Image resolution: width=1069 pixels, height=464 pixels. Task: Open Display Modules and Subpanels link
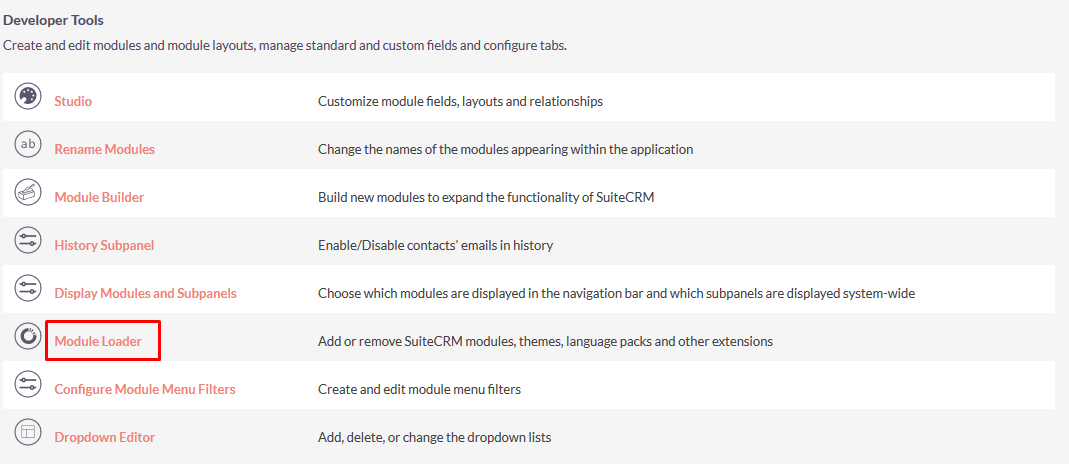coord(145,294)
